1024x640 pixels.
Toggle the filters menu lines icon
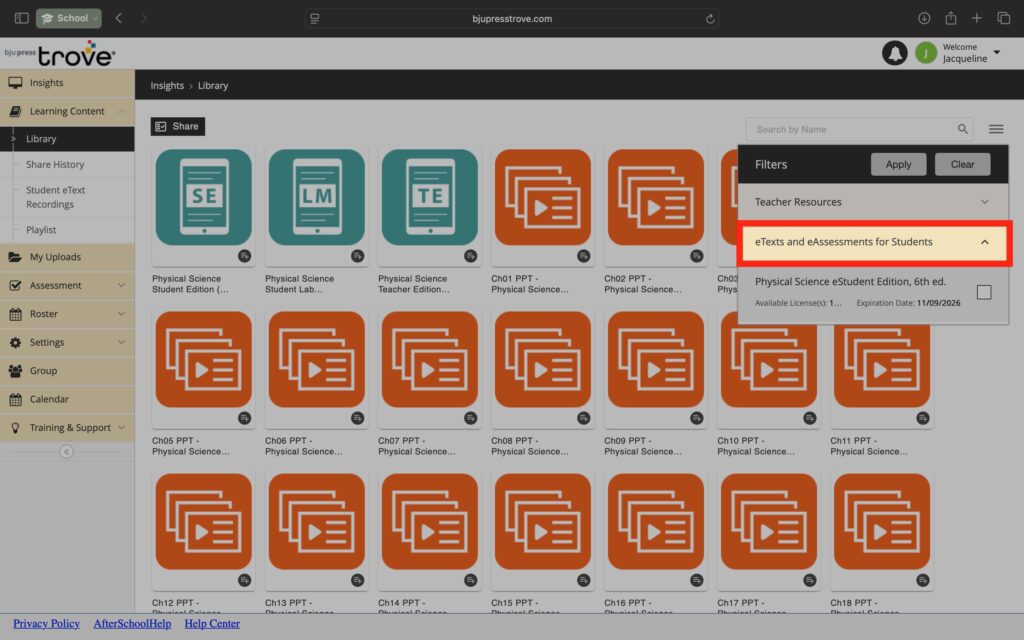(996, 129)
